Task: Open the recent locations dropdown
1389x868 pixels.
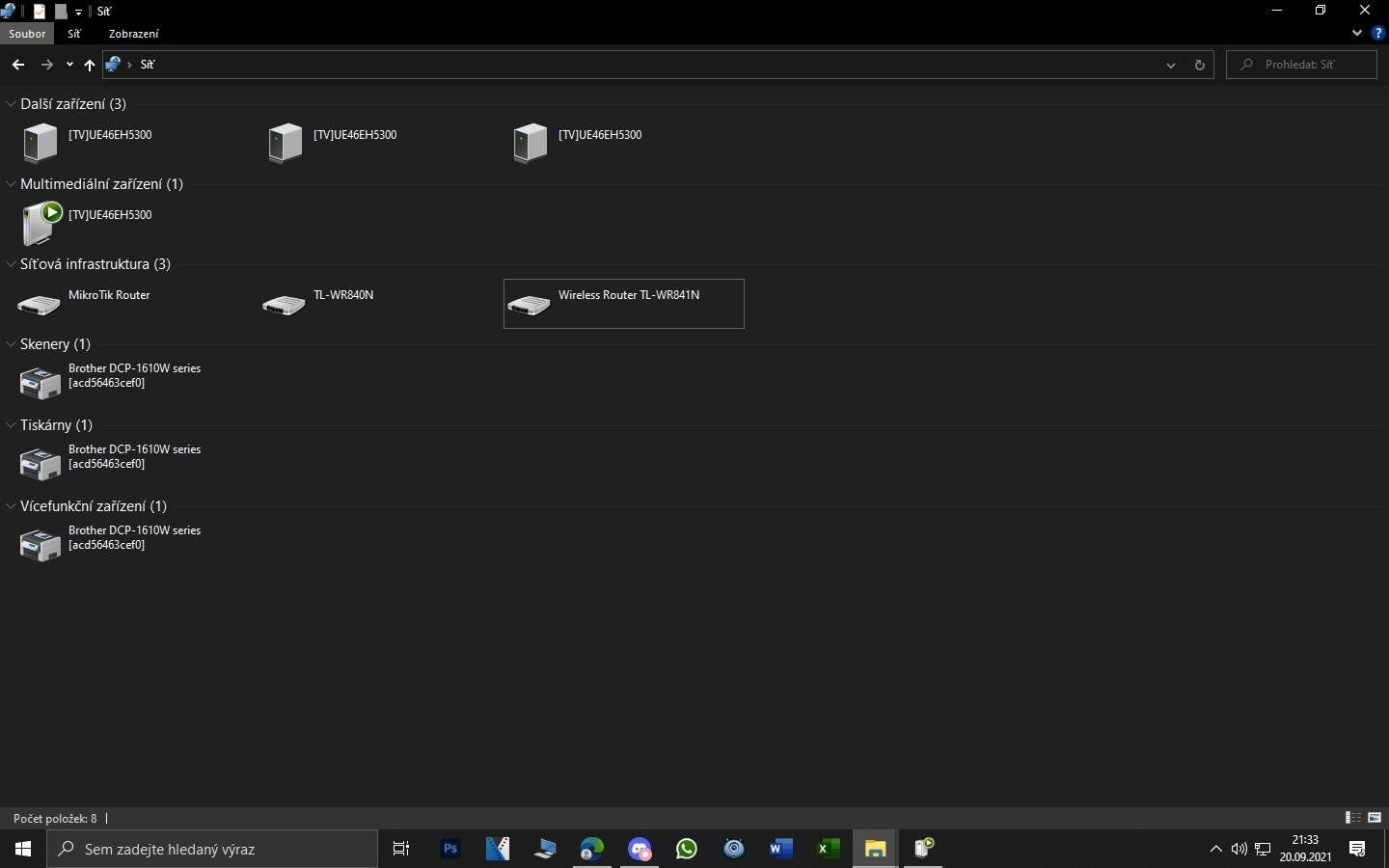Action: click(x=69, y=65)
